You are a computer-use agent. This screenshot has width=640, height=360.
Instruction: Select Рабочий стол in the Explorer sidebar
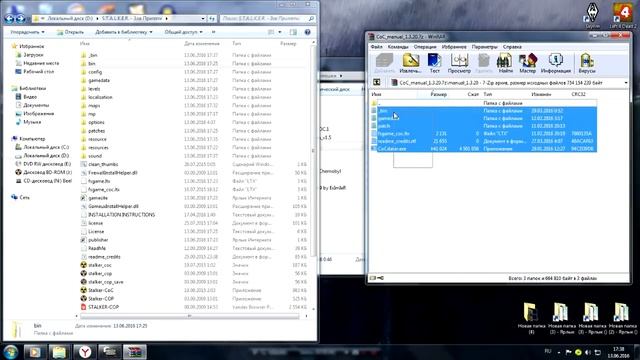point(38,71)
